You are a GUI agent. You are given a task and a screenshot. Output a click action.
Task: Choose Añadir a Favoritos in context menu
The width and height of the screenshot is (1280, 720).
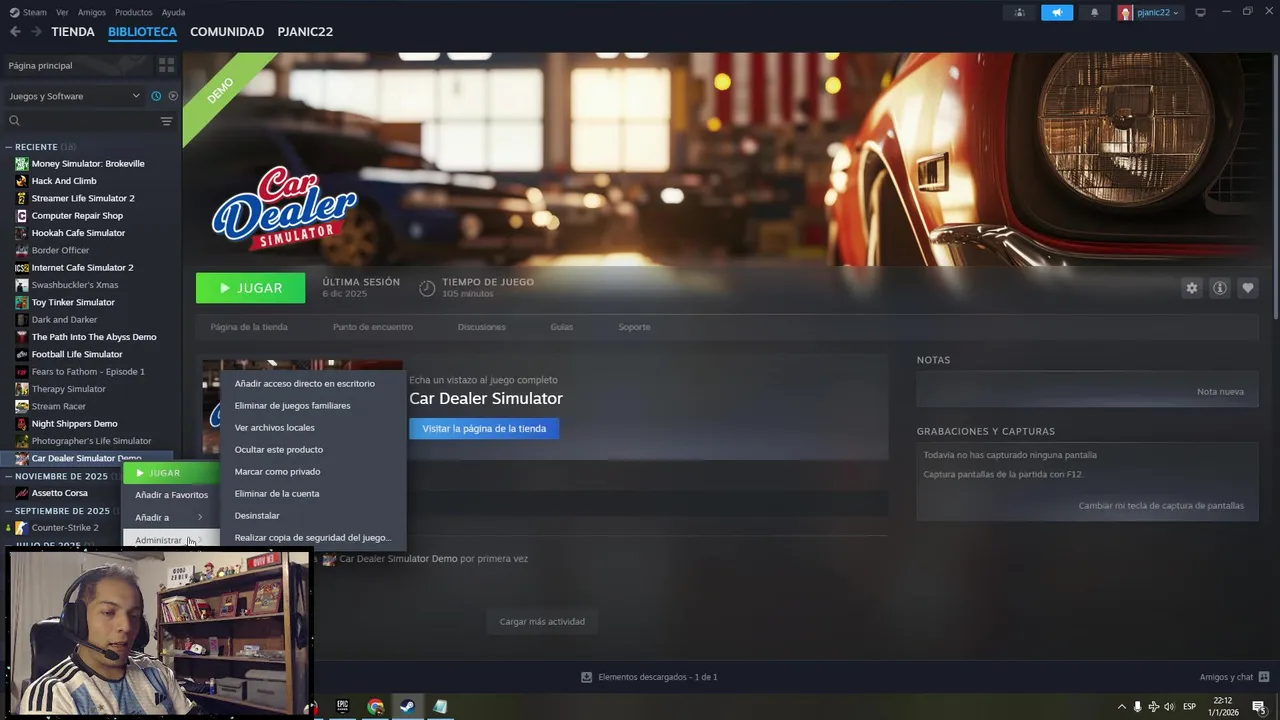[x=171, y=495]
